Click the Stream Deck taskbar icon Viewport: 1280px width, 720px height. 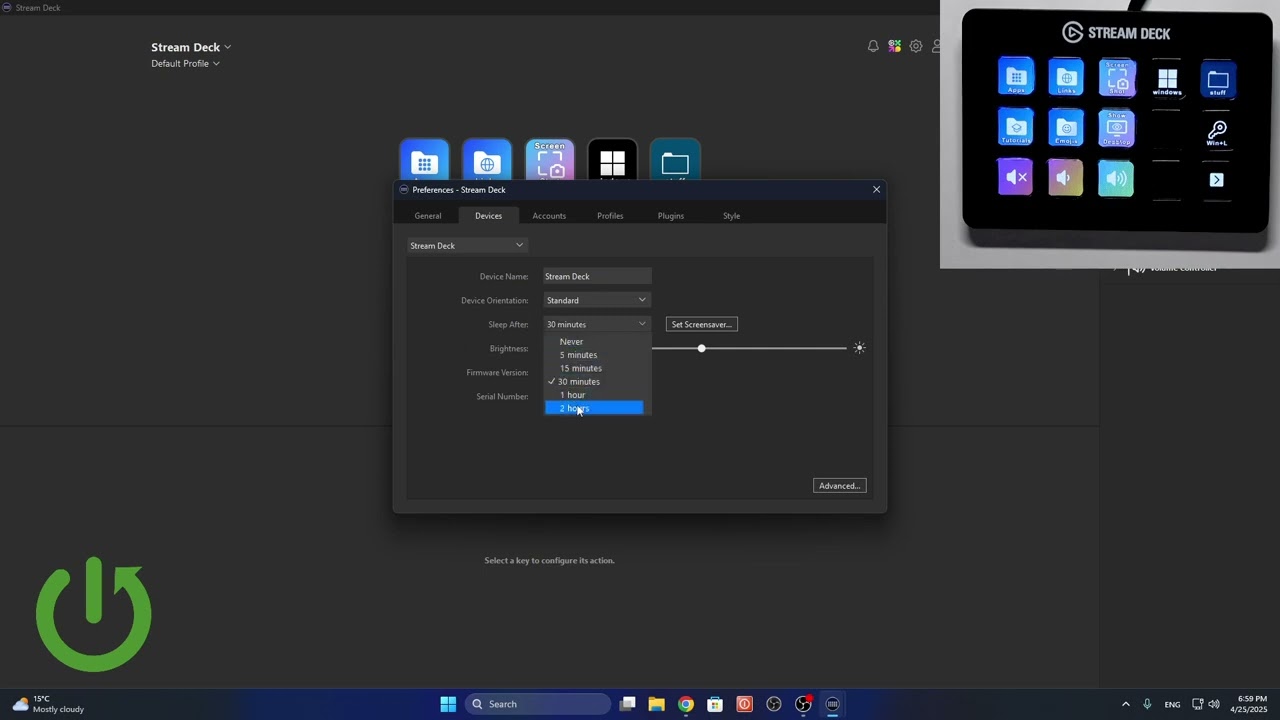[x=832, y=704]
